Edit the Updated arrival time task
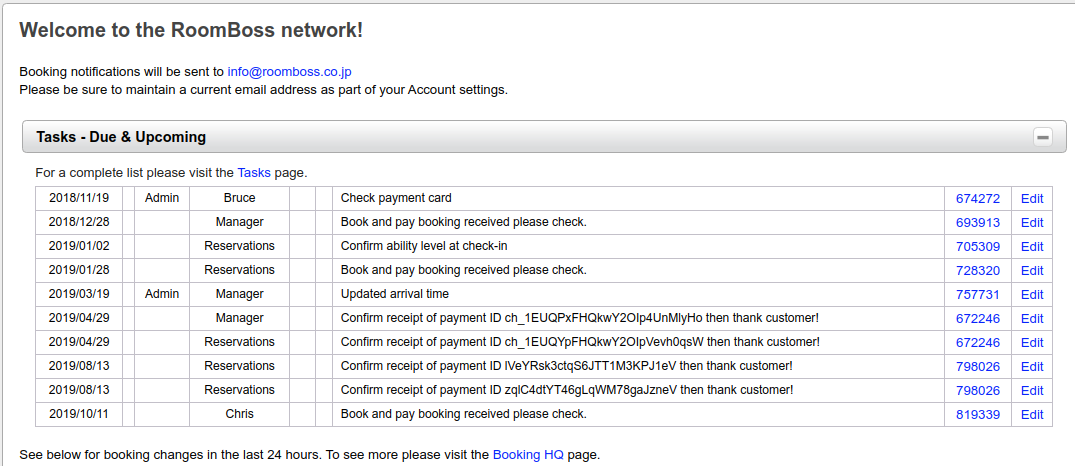Viewport: 1075px width, 466px height. pyautogui.click(x=1032, y=295)
